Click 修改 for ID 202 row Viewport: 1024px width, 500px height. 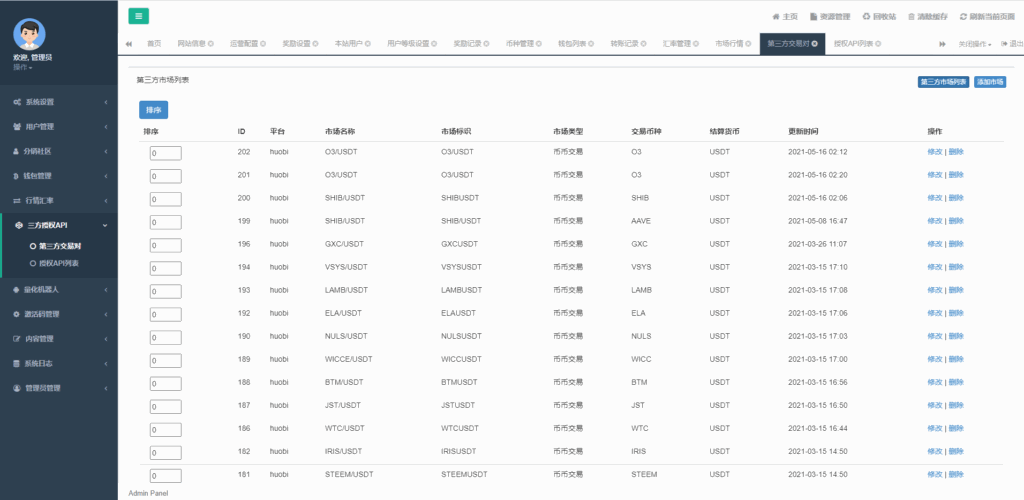(935, 152)
